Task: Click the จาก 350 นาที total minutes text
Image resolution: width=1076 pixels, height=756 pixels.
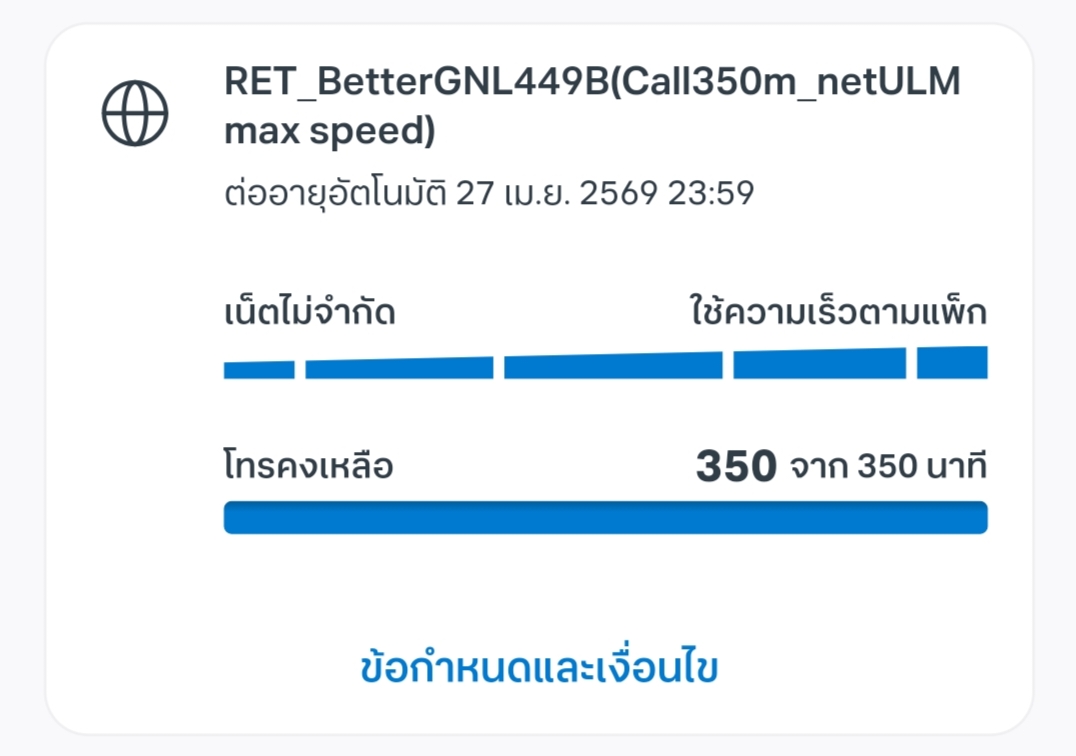Action: pyautogui.click(x=889, y=466)
